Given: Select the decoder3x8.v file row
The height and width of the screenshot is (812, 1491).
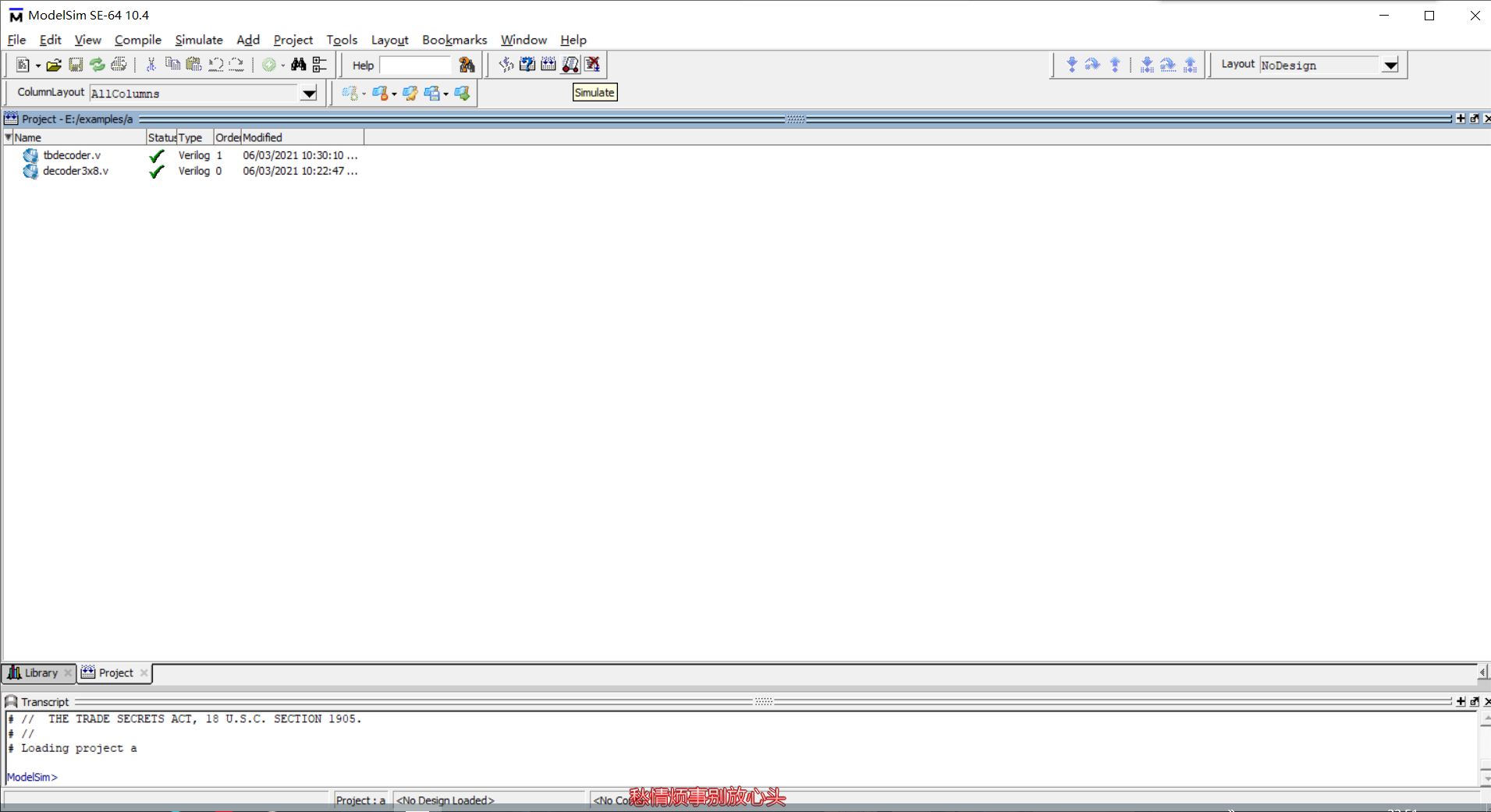Looking at the screenshot, I should (x=184, y=171).
